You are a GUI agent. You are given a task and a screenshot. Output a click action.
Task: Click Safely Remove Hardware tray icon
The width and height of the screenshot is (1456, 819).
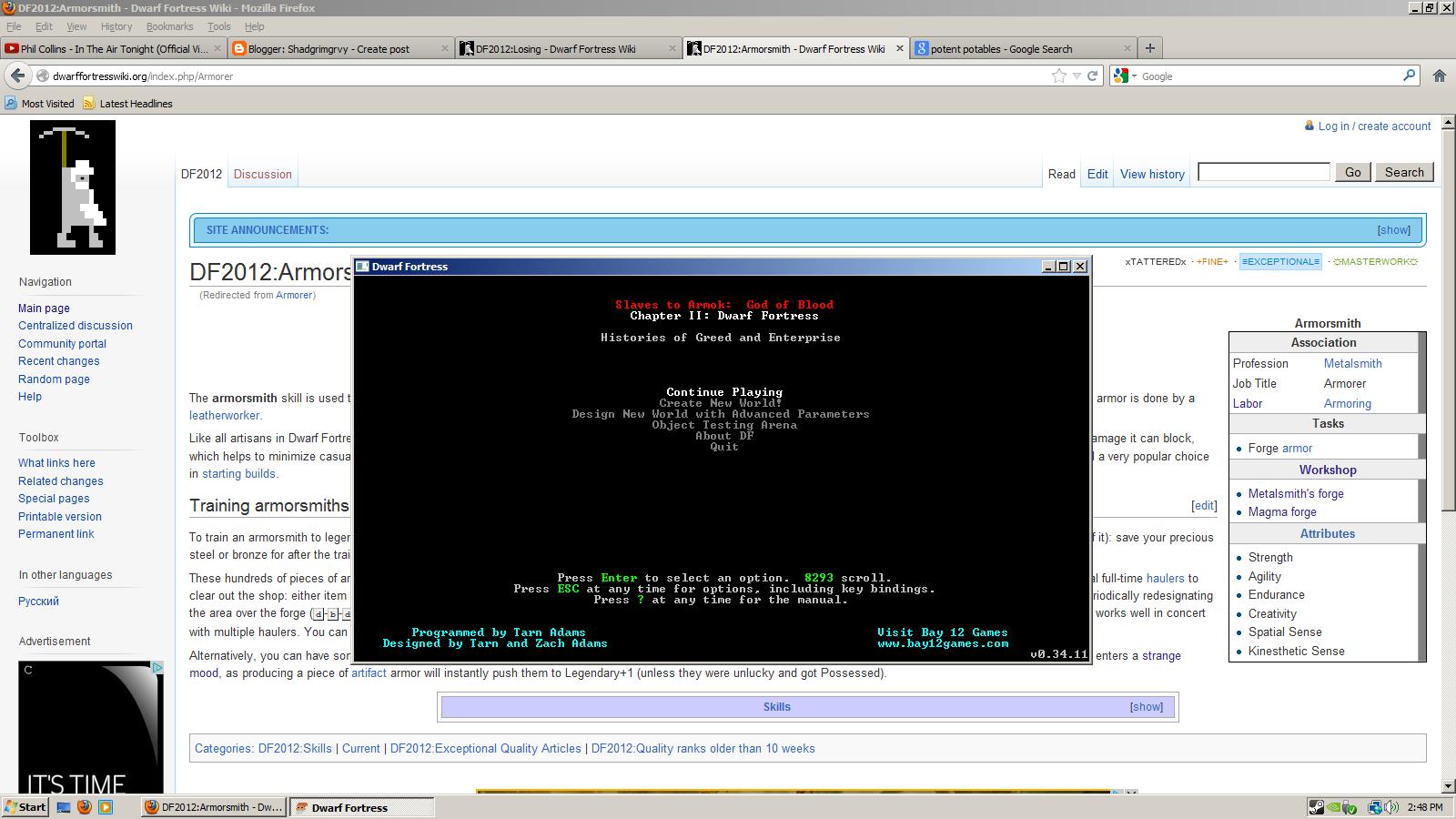1351,807
